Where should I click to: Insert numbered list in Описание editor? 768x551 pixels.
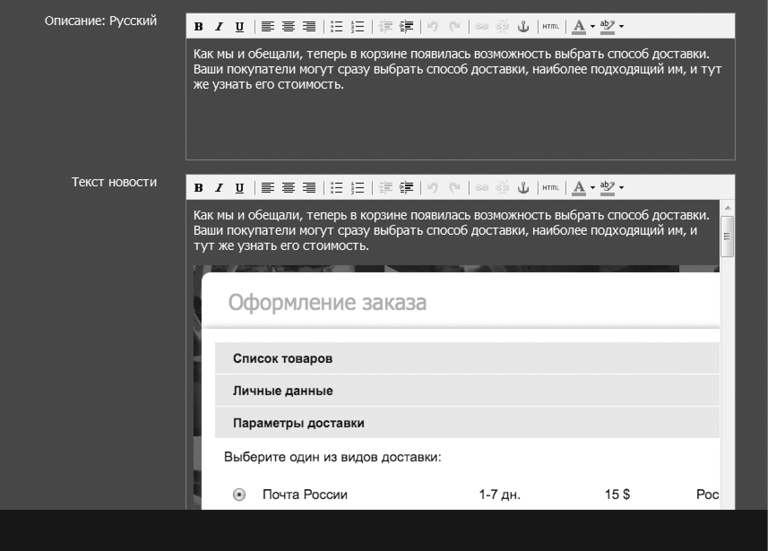coord(358,26)
